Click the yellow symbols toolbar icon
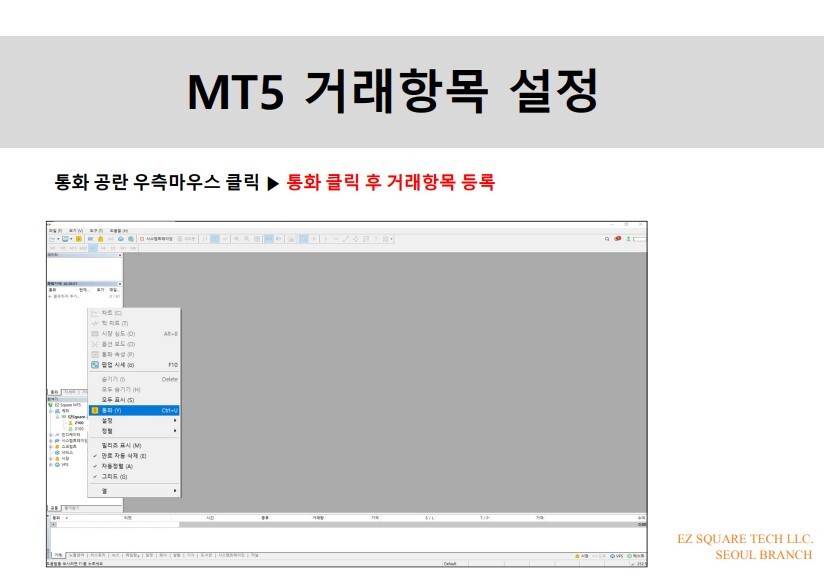The height and width of the screenshot is (581, 824). coord(79,238)
